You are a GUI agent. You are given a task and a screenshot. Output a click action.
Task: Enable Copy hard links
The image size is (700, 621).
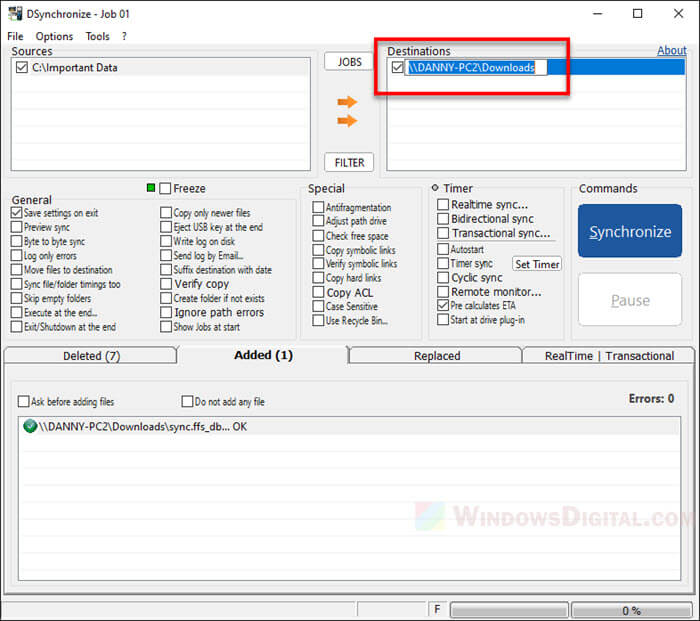(318, 278)
